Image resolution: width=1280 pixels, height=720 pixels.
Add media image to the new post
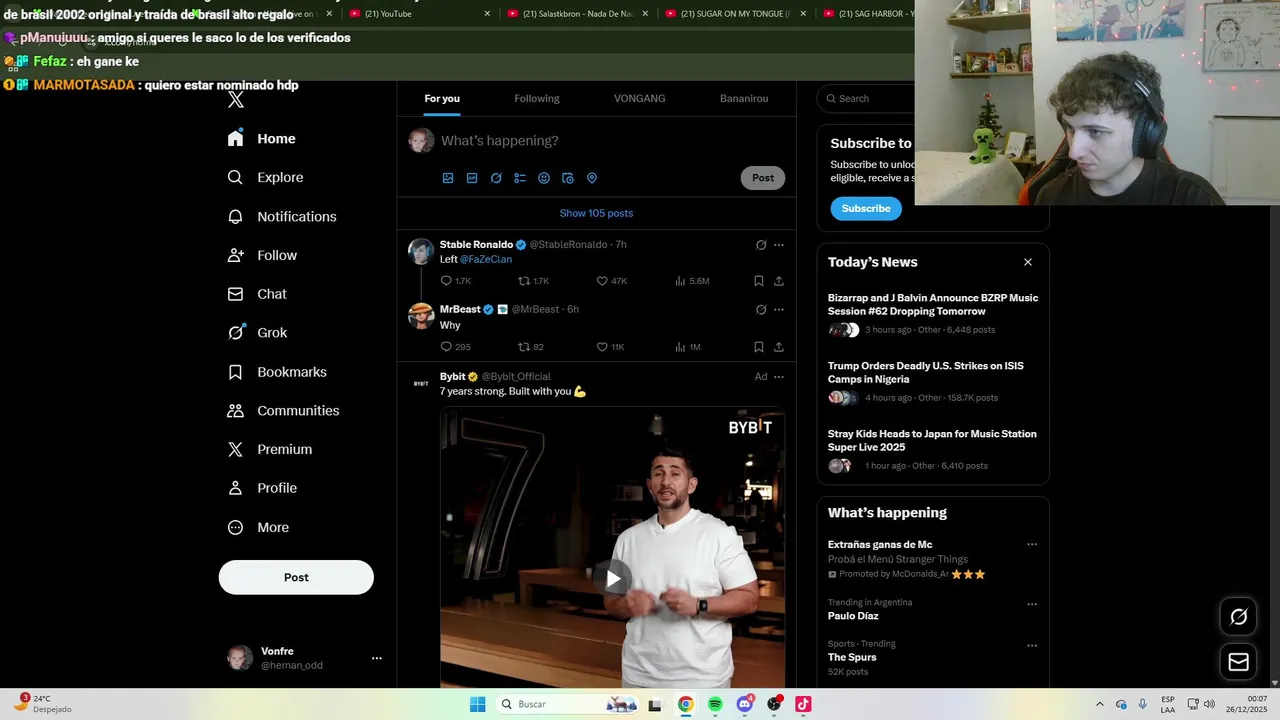tap(448, 178)
